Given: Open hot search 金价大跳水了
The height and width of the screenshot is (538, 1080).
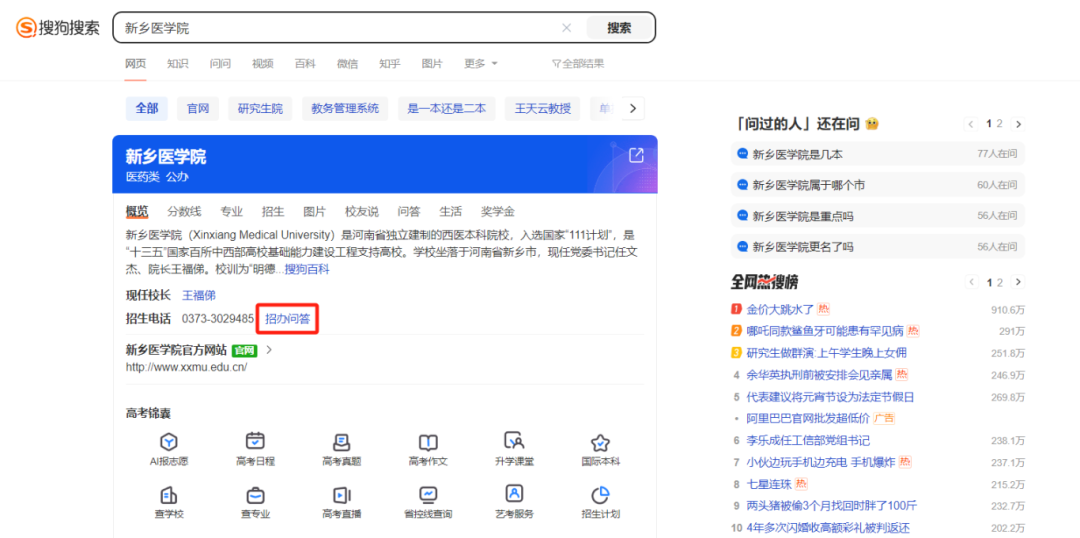Looking at the screenshot, I should pyautogui.click(x=780, y=309).
